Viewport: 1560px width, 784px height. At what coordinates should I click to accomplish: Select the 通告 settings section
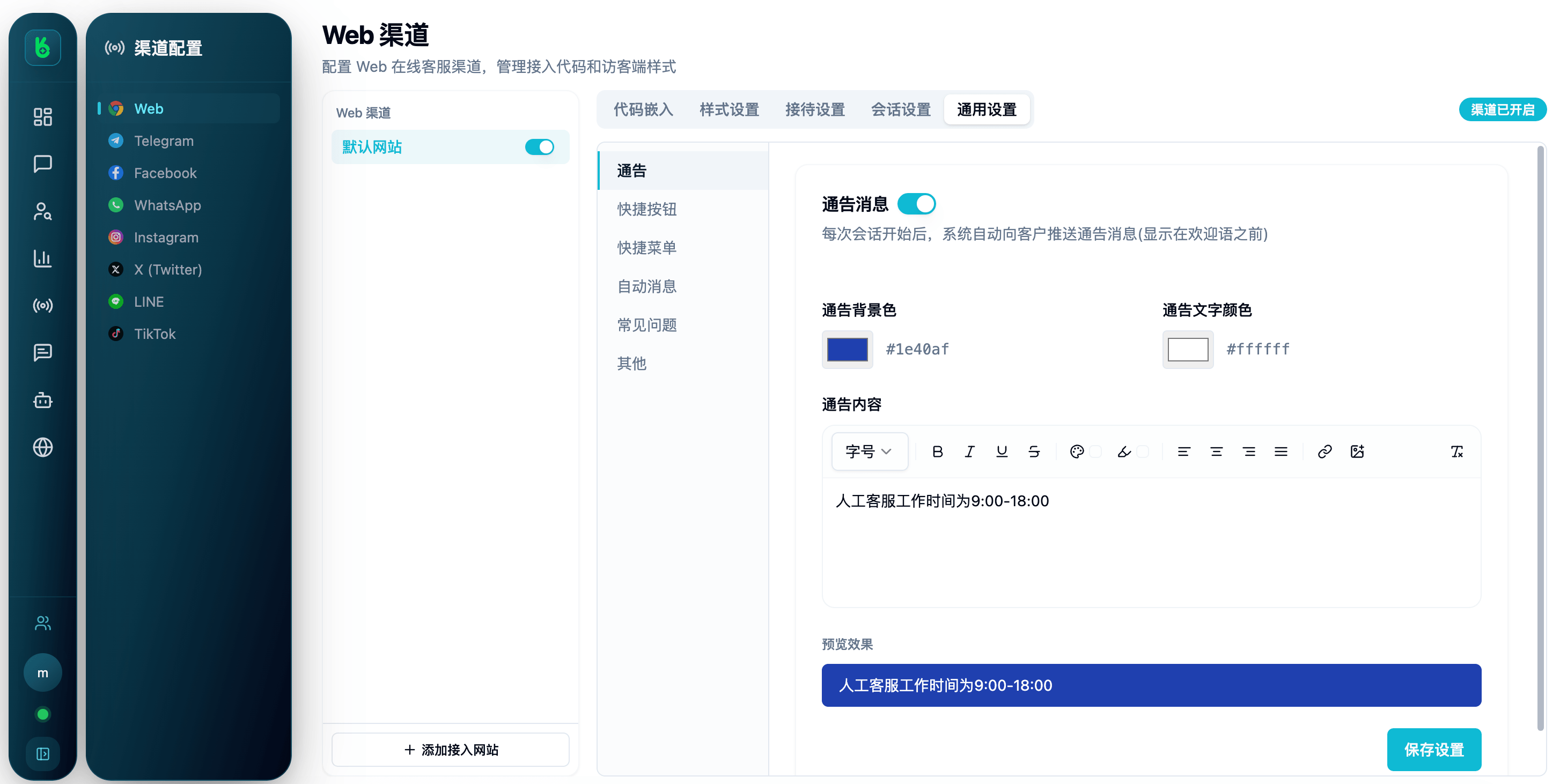(683, 171)
